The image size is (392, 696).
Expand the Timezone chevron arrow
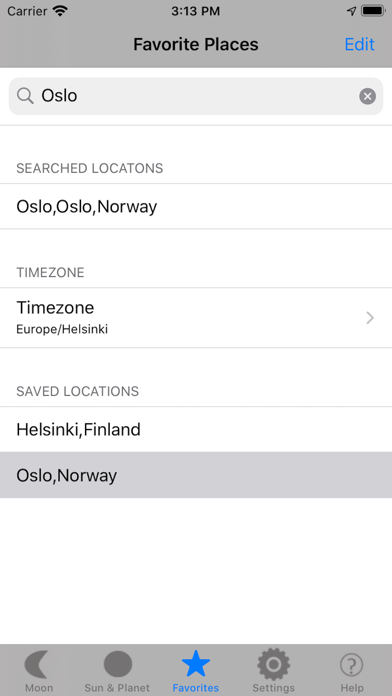(370, 318)
